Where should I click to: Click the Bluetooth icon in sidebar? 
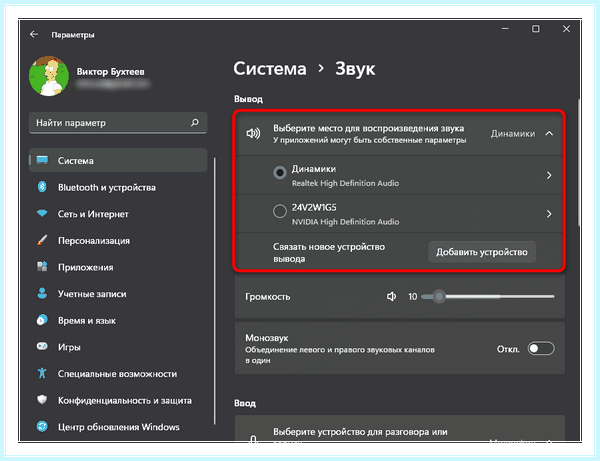tap(42, 187)
